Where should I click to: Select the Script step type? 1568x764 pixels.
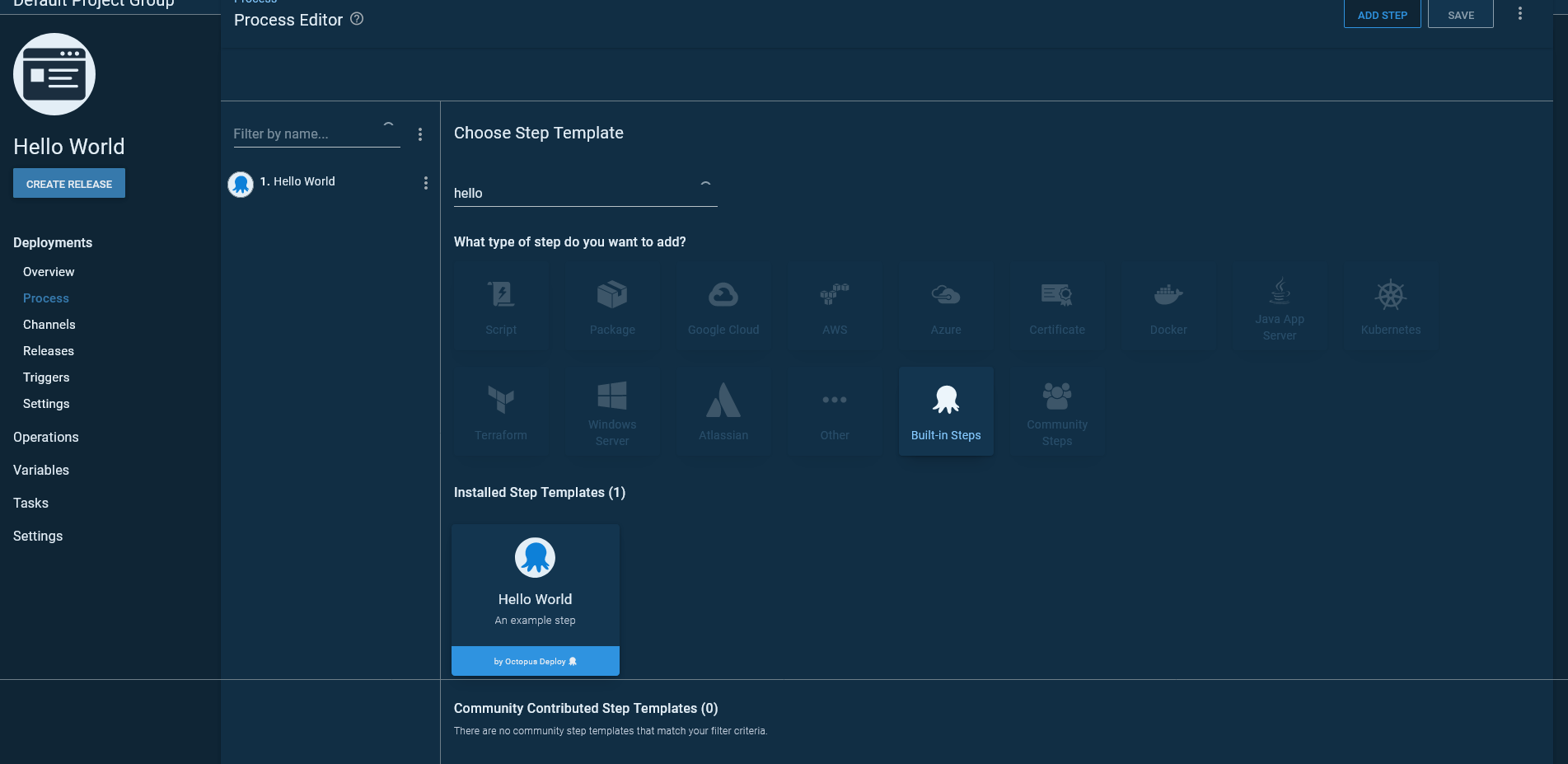coord(501,307)
